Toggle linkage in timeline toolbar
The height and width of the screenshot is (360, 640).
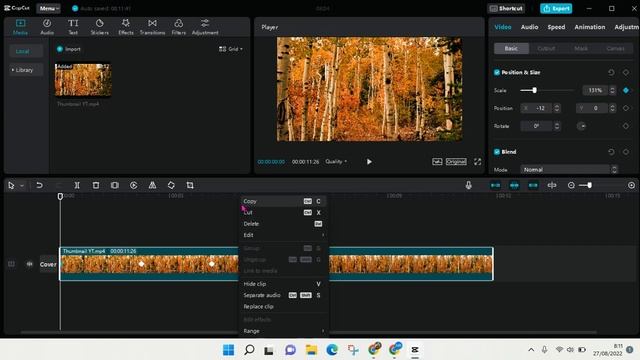[533, 185]
